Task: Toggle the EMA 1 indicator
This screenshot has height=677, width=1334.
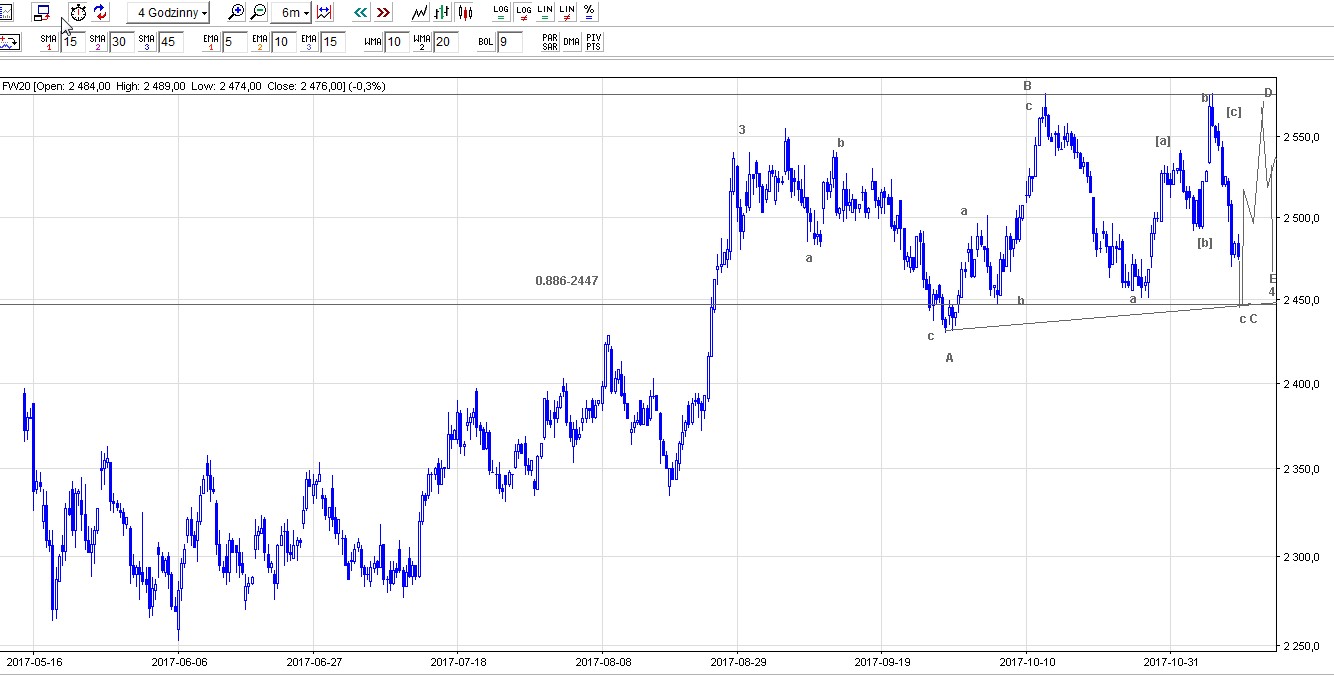Action: [x=210, y=42]
